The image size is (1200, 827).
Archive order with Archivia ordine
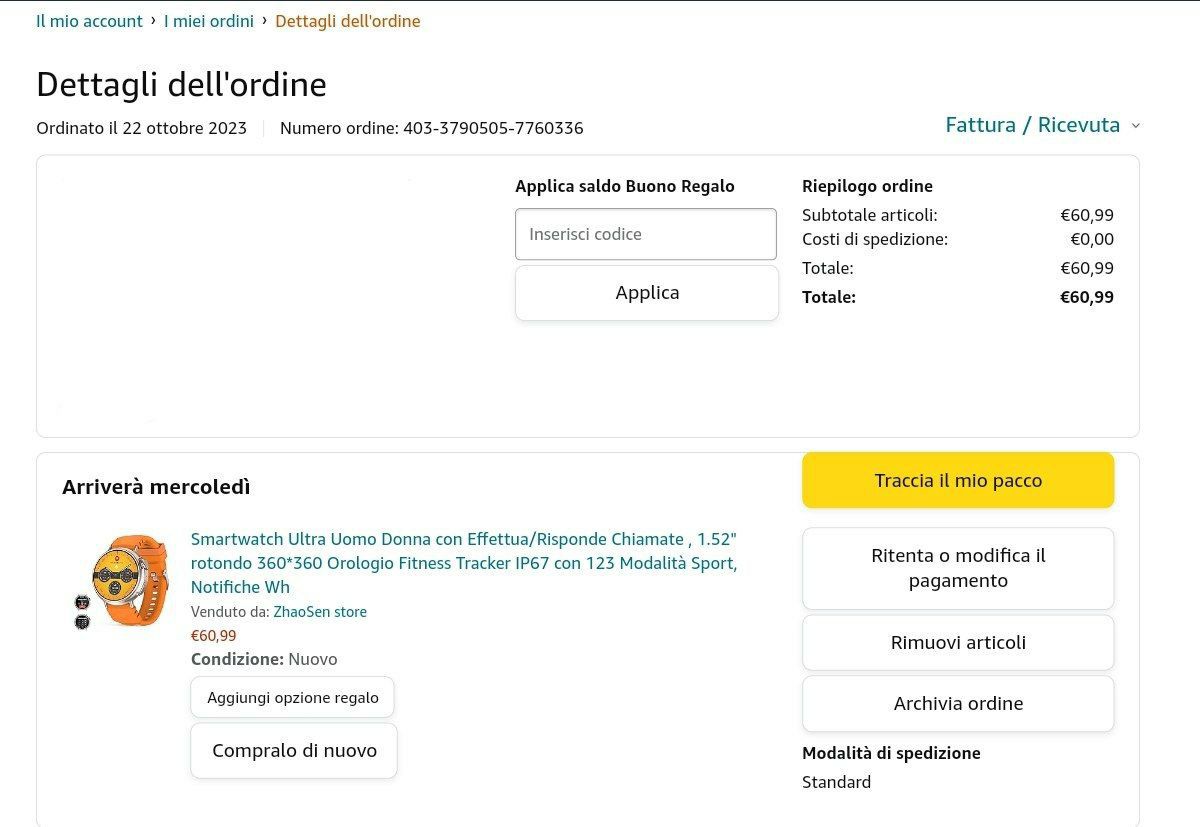[x=957, y=703]
